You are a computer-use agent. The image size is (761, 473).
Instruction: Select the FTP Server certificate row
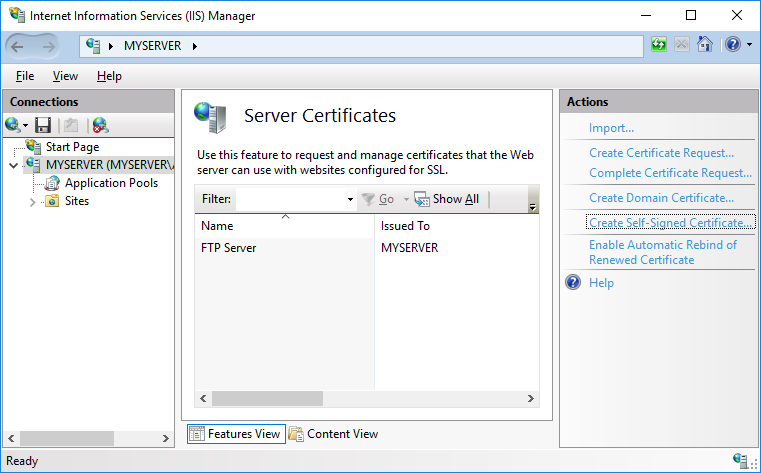coord(229,248)
